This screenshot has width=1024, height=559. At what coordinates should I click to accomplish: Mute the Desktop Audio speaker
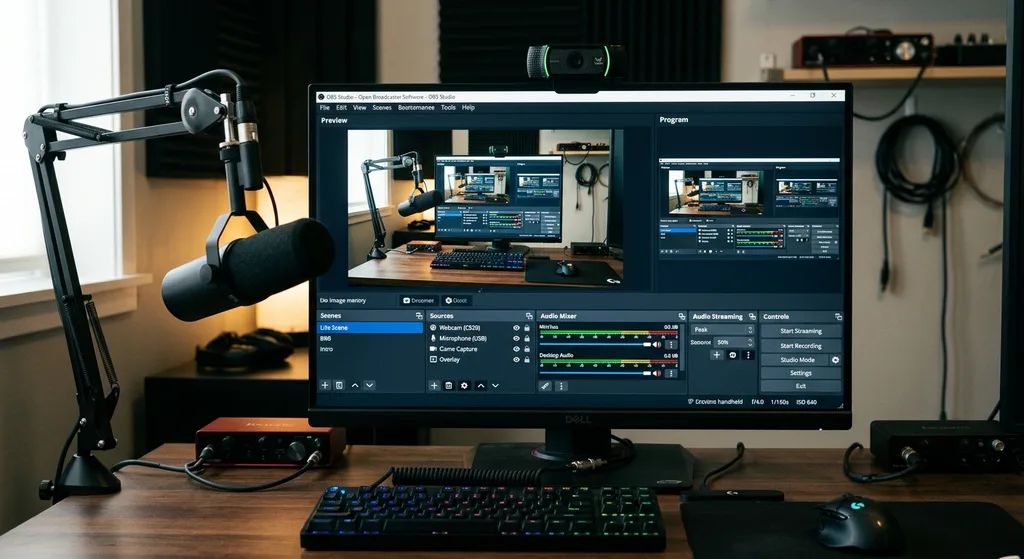point(656,374)
